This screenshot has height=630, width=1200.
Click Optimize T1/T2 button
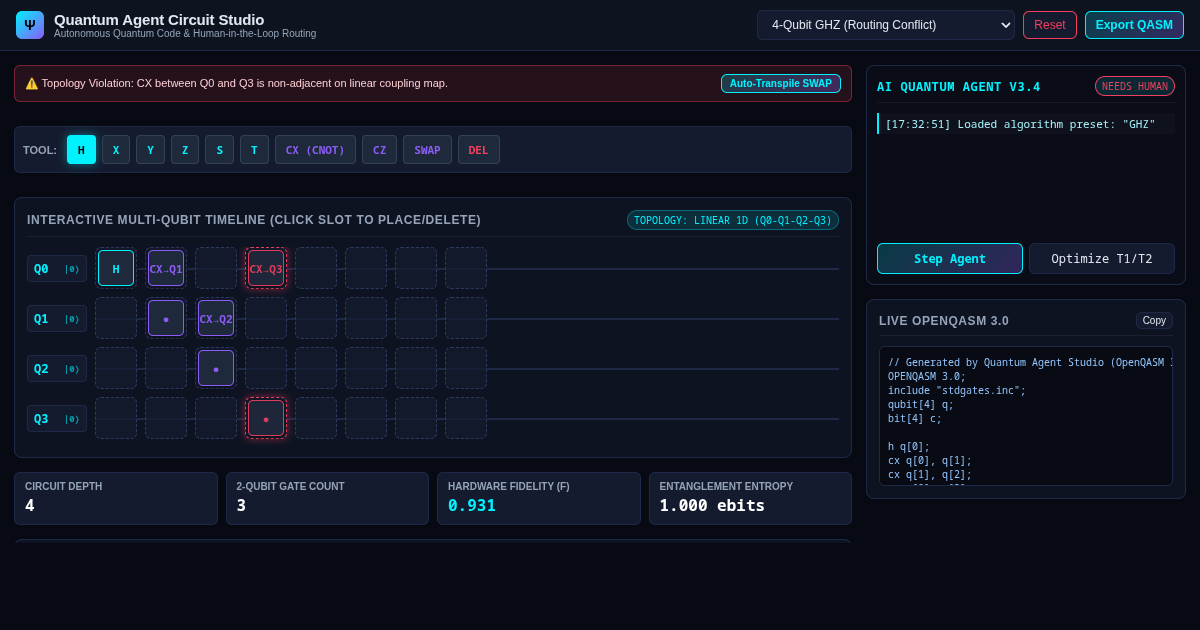[x=1102, y=258]
